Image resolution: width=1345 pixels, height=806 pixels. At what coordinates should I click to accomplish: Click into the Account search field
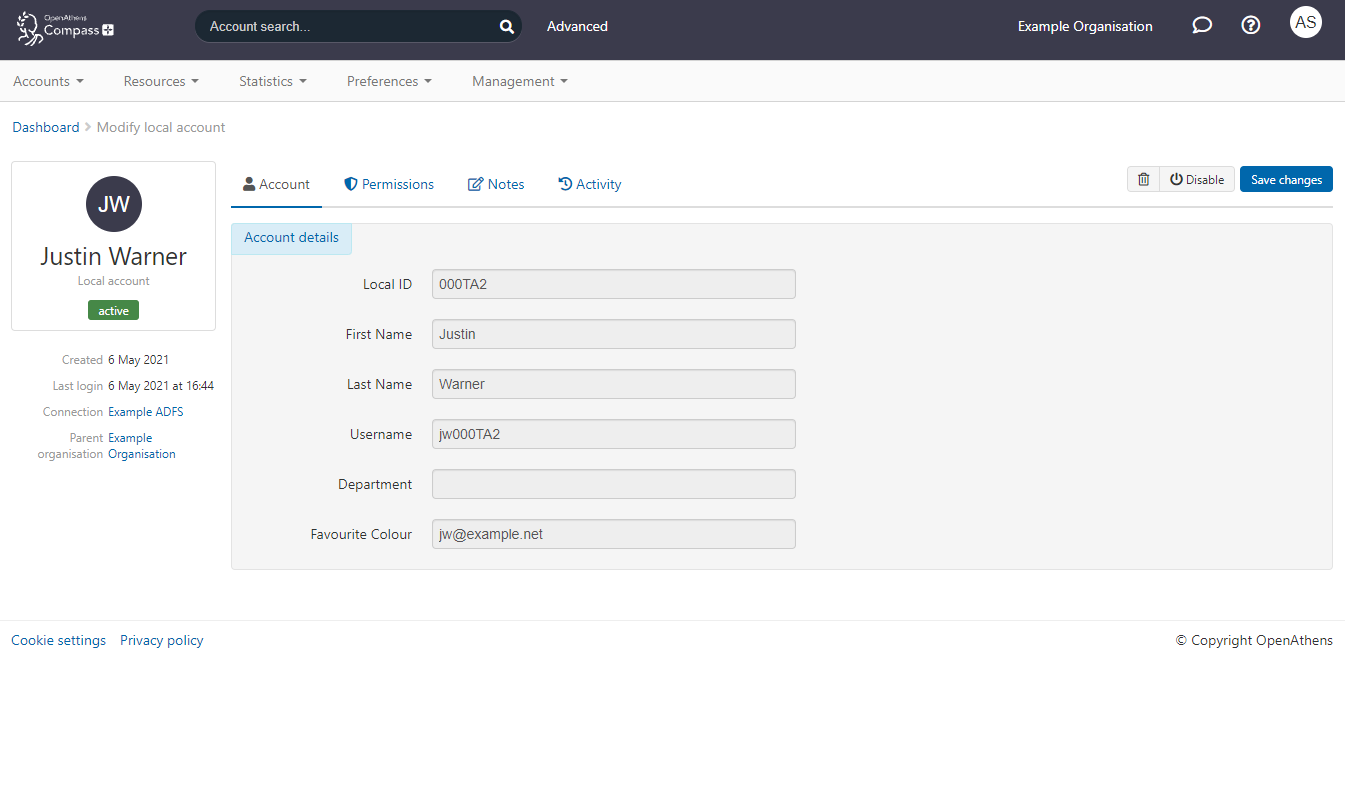345,27
